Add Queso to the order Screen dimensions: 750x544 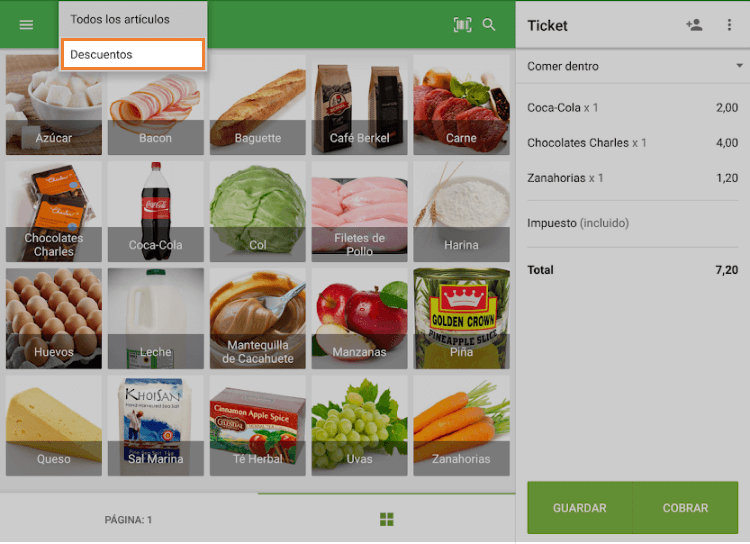pos(54,425)
